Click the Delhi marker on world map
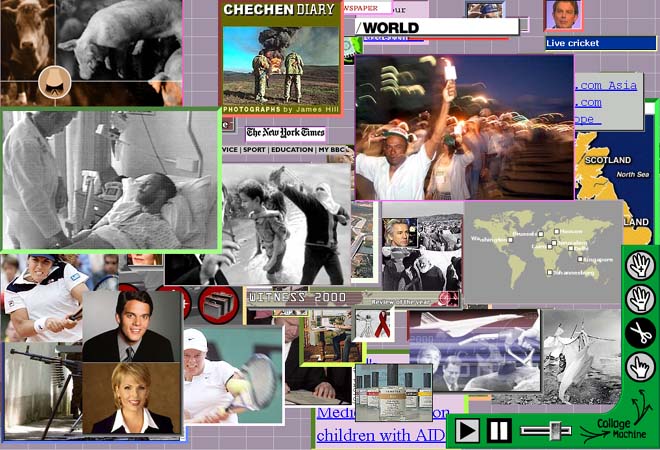The height and width of the screenshot is (450, 660). (x=571, y=248)
